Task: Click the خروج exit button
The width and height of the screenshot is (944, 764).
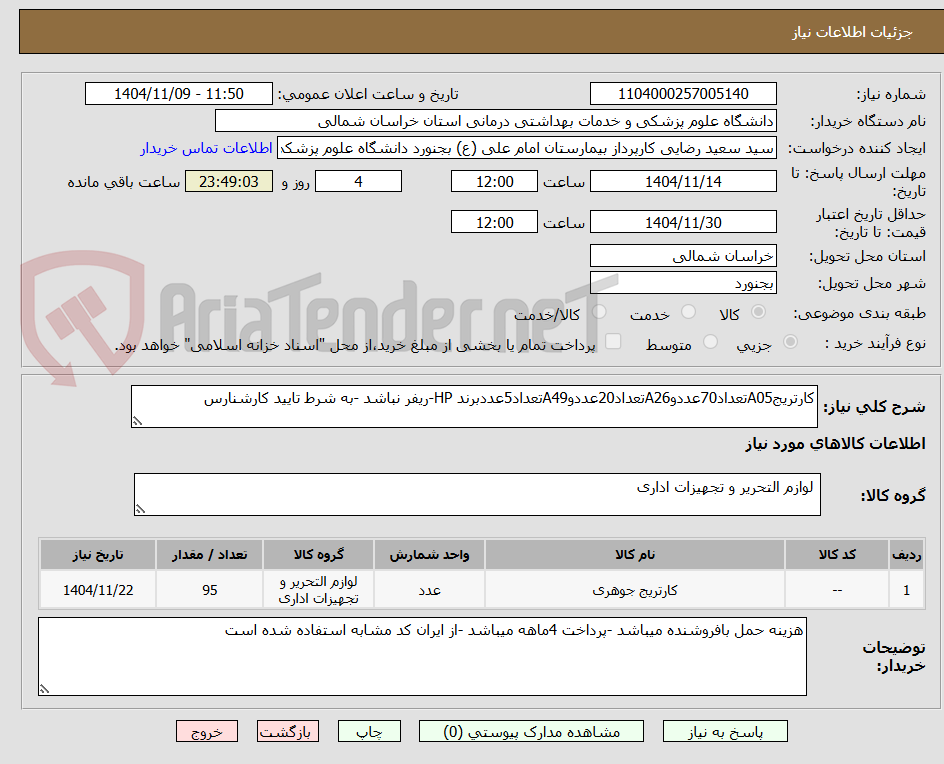Action: tap(206, 731)
